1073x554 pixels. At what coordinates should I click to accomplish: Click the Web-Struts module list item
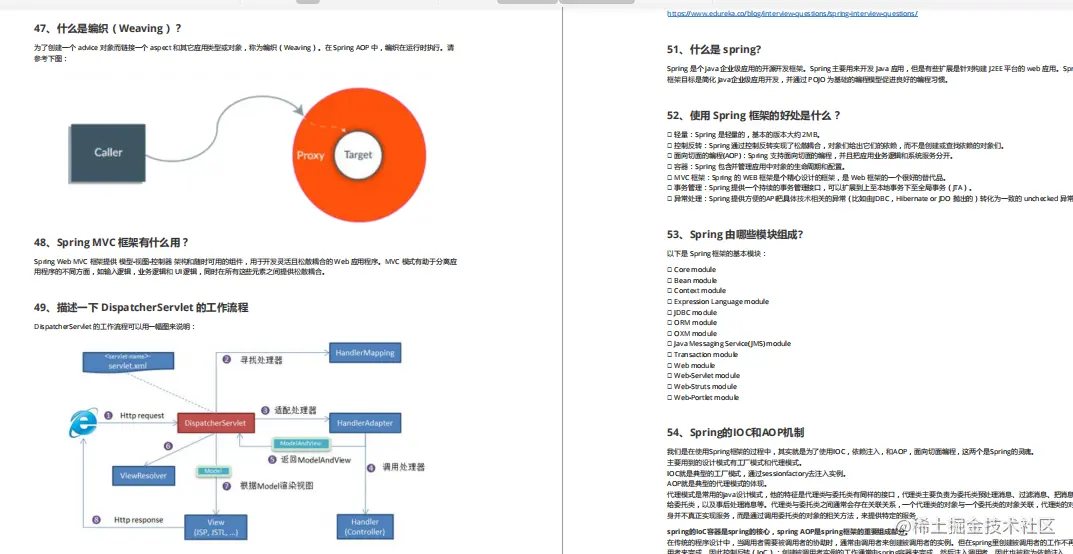click(702, 386)
